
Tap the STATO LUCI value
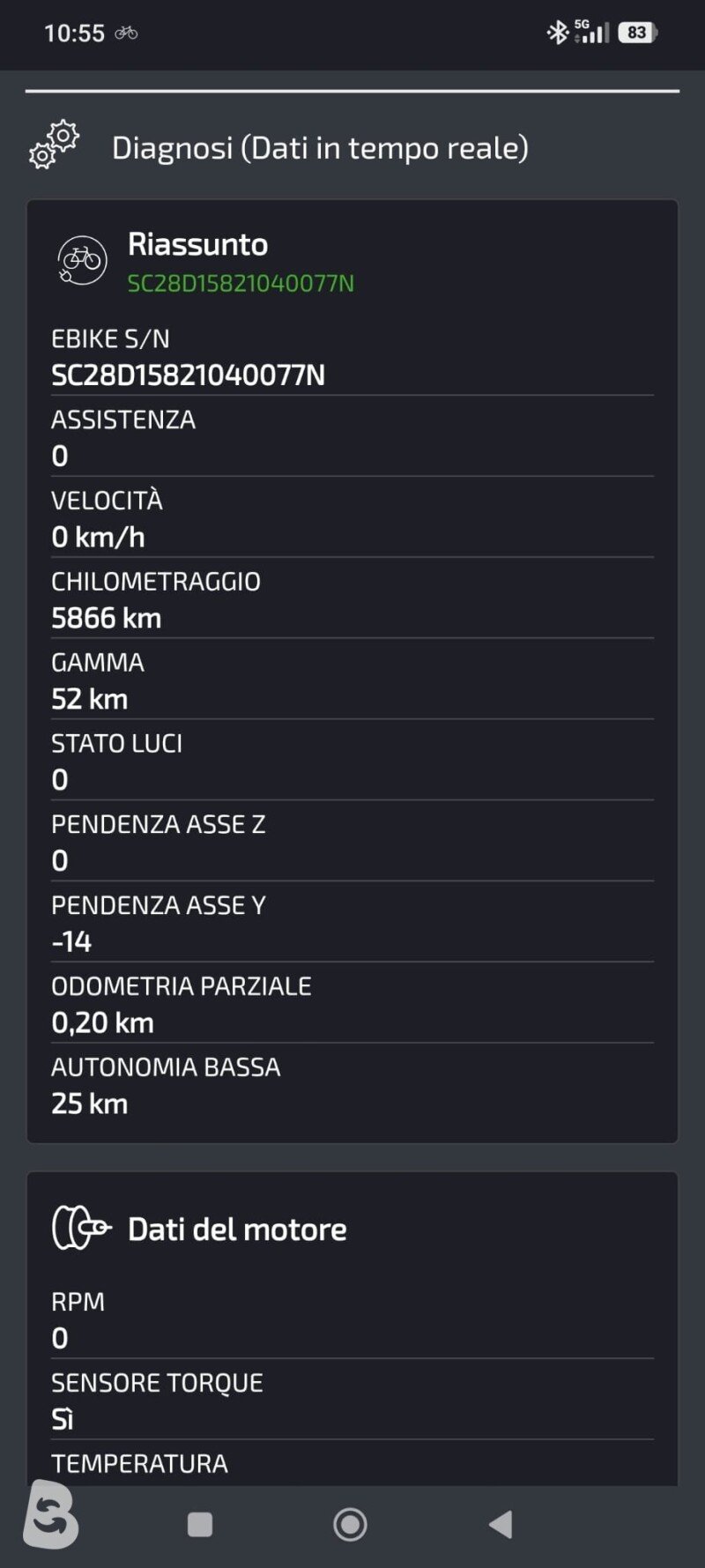click(60, 780)
